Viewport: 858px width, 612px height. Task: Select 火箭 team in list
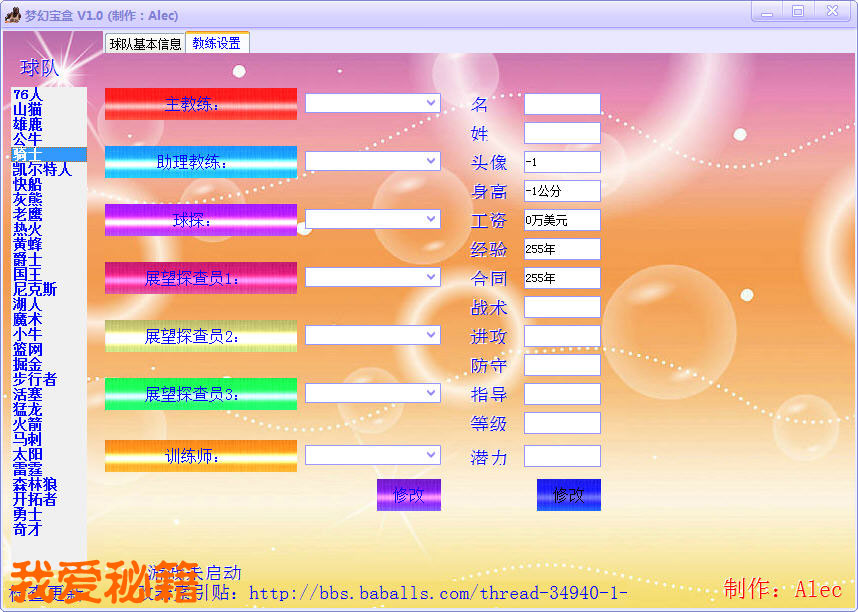click(27, 424)
